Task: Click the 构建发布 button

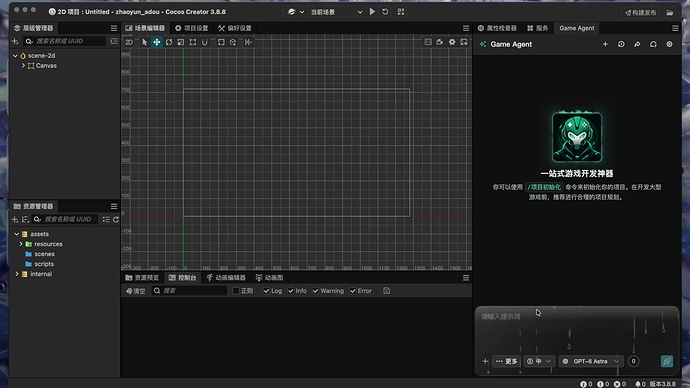Action: pos(641,12)
